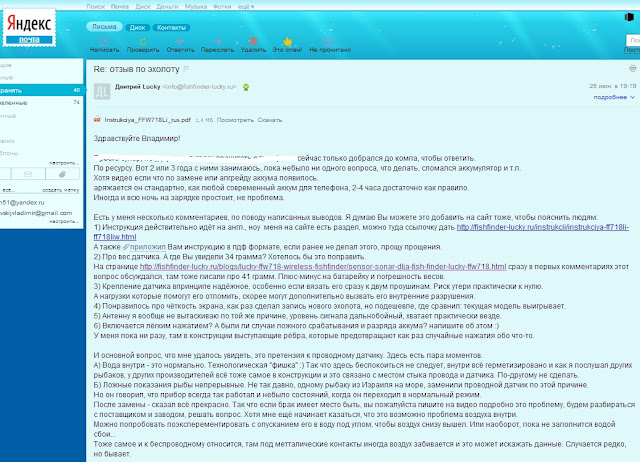Image resolution: width=640 pixels, height=462 pixels.
Task: Filter unread with sidebar envelope icon
Action: (28, 174)
